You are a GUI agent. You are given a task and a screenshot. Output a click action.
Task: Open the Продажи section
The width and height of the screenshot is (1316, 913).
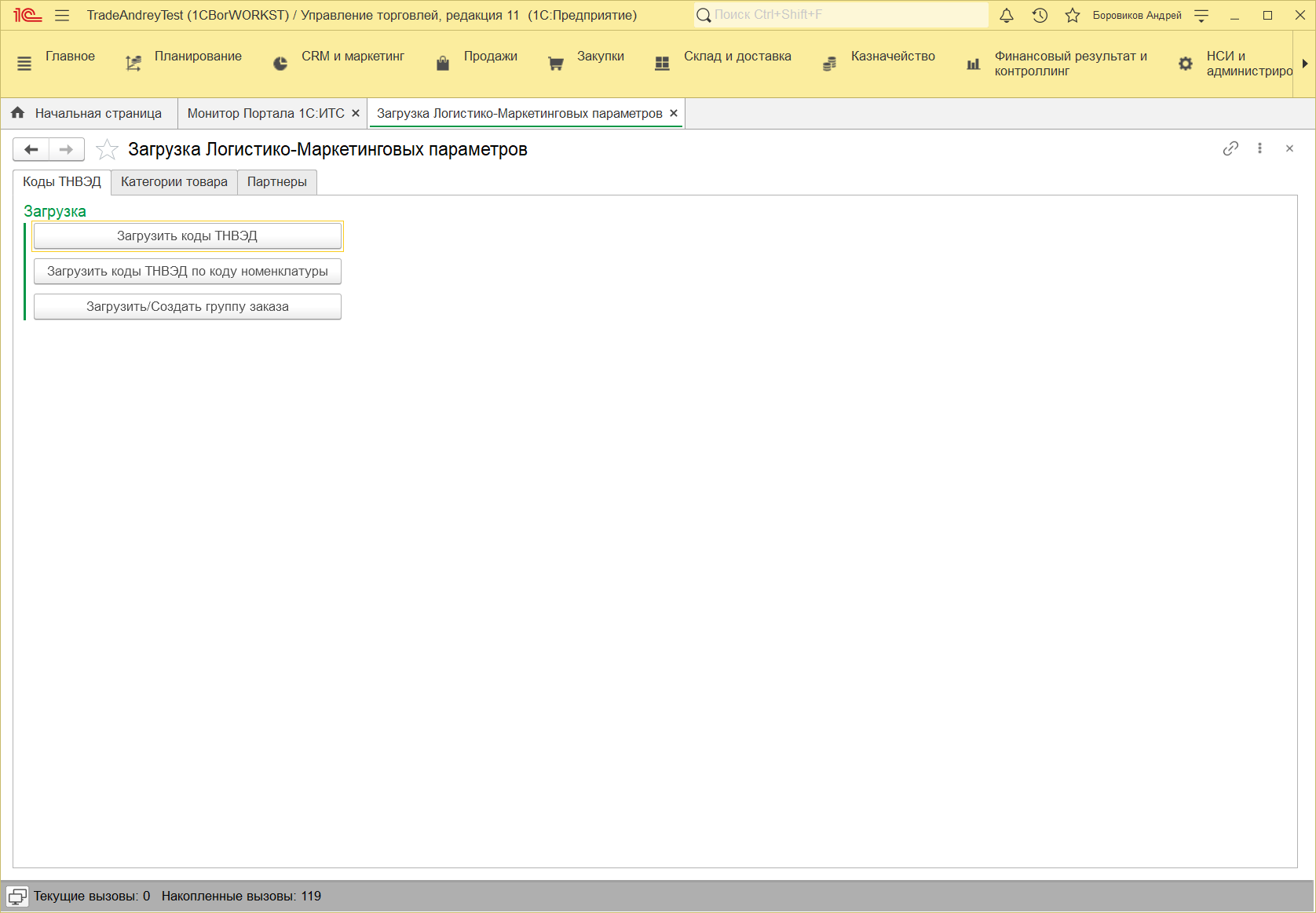490,57
